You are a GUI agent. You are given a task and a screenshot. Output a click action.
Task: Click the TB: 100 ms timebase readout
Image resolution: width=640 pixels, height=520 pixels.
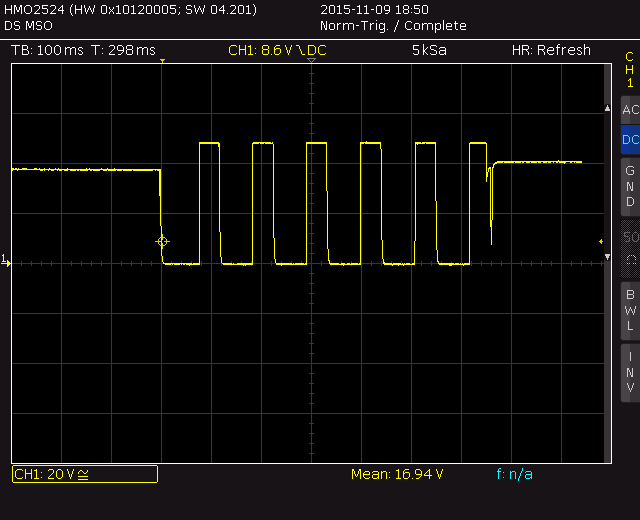pos(47,50)
